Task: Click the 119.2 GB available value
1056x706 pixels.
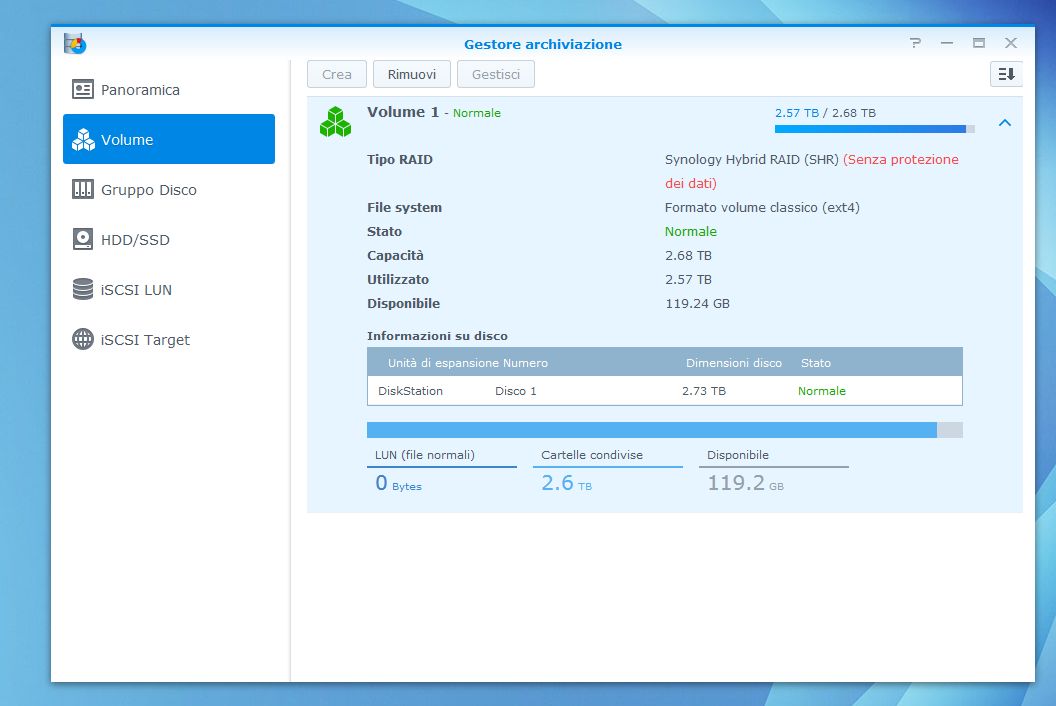Action: coord(745,483)
